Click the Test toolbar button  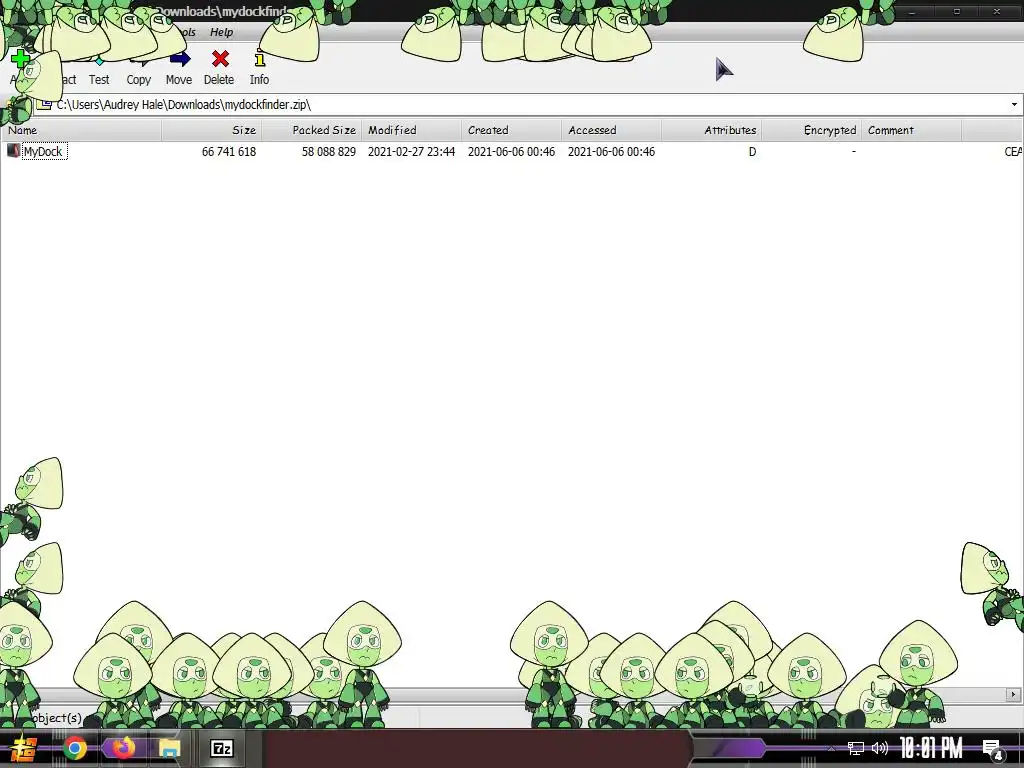click(x=99, y=71)
